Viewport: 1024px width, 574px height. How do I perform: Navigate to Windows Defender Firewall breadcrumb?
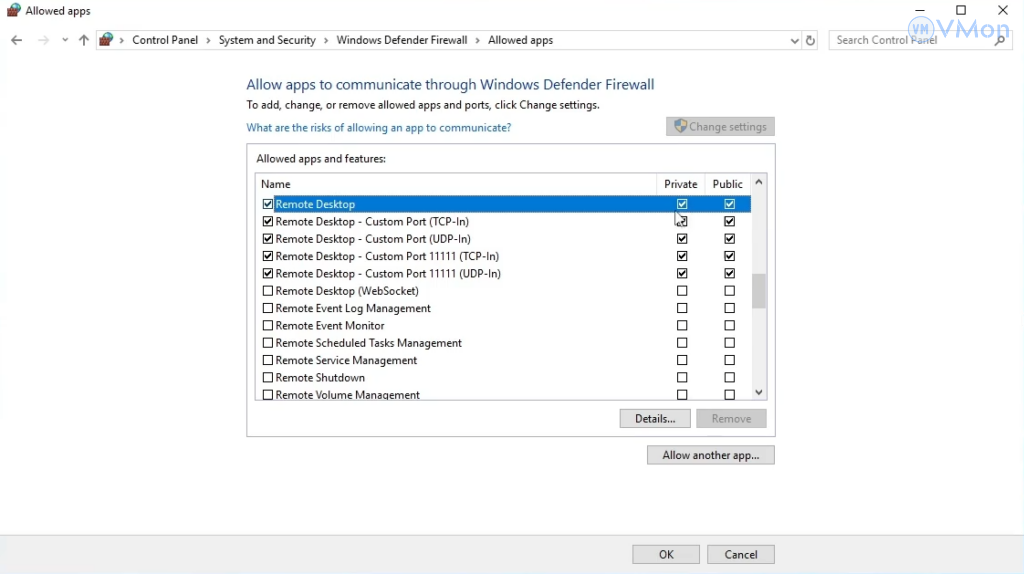point(401,40)
